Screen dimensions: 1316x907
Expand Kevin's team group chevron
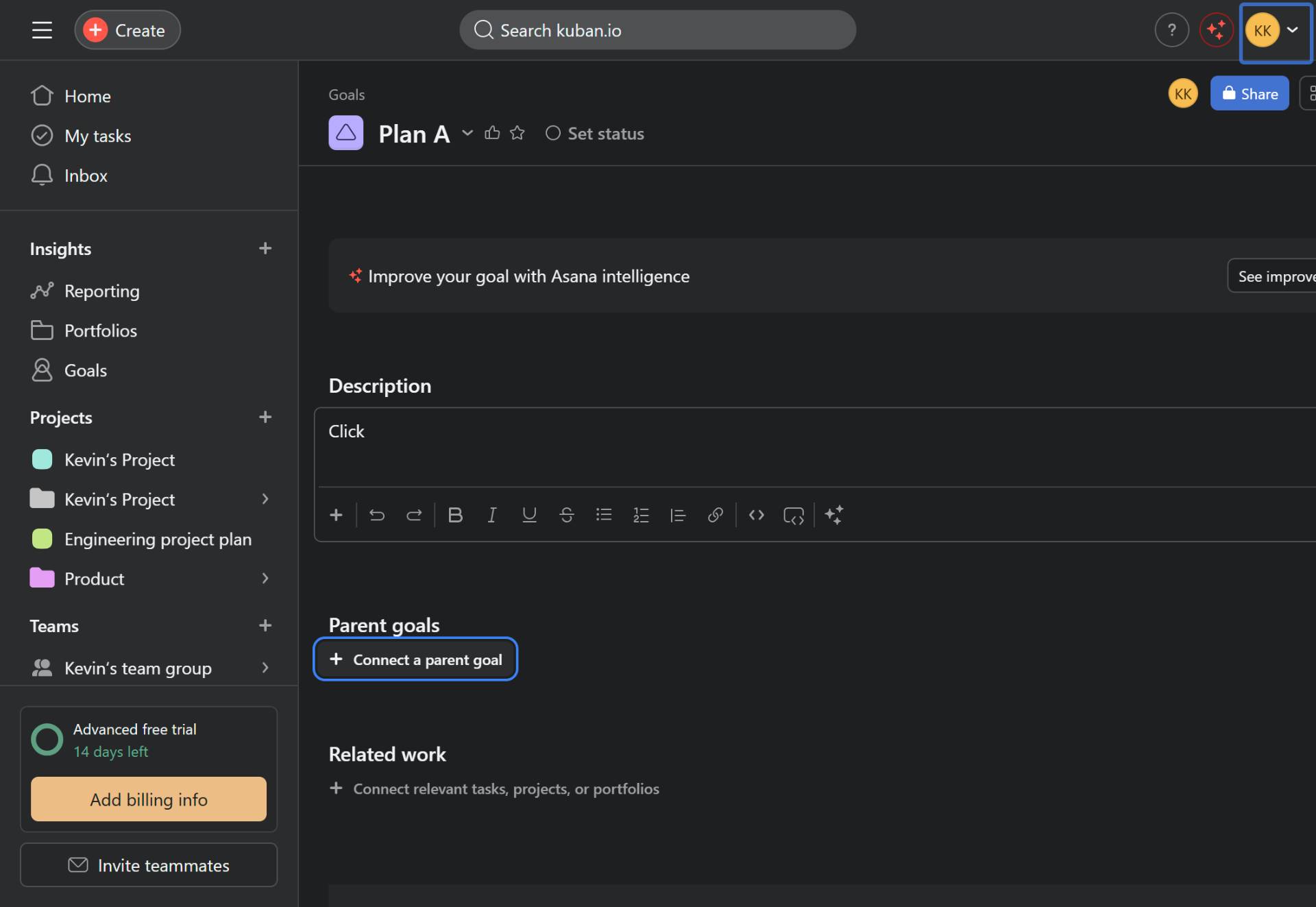pos(265,668)
